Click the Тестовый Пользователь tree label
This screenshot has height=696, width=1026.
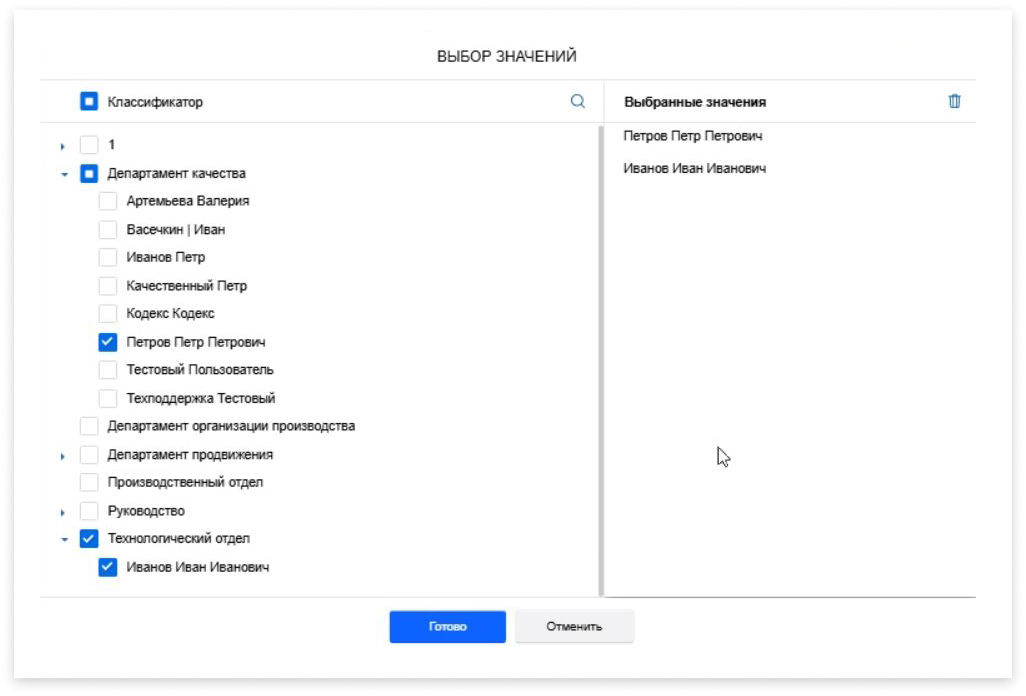click(x=200, y=370)
